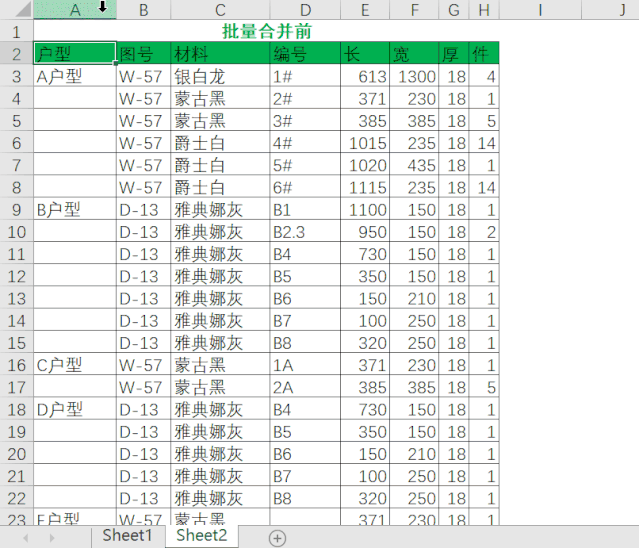Screen dimensions: 639x548
Task: Select column I header
Action: 540,10
